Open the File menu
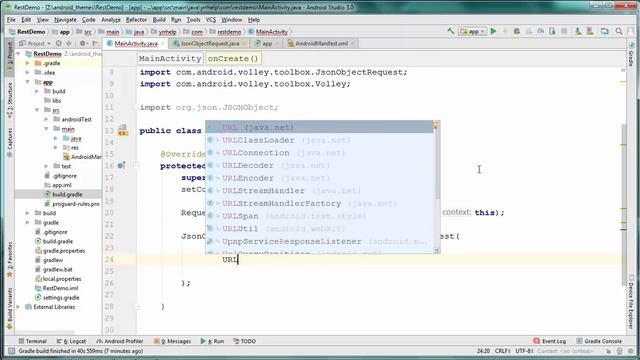Screen dimensions: 640x360 click(x=11, y=20)
